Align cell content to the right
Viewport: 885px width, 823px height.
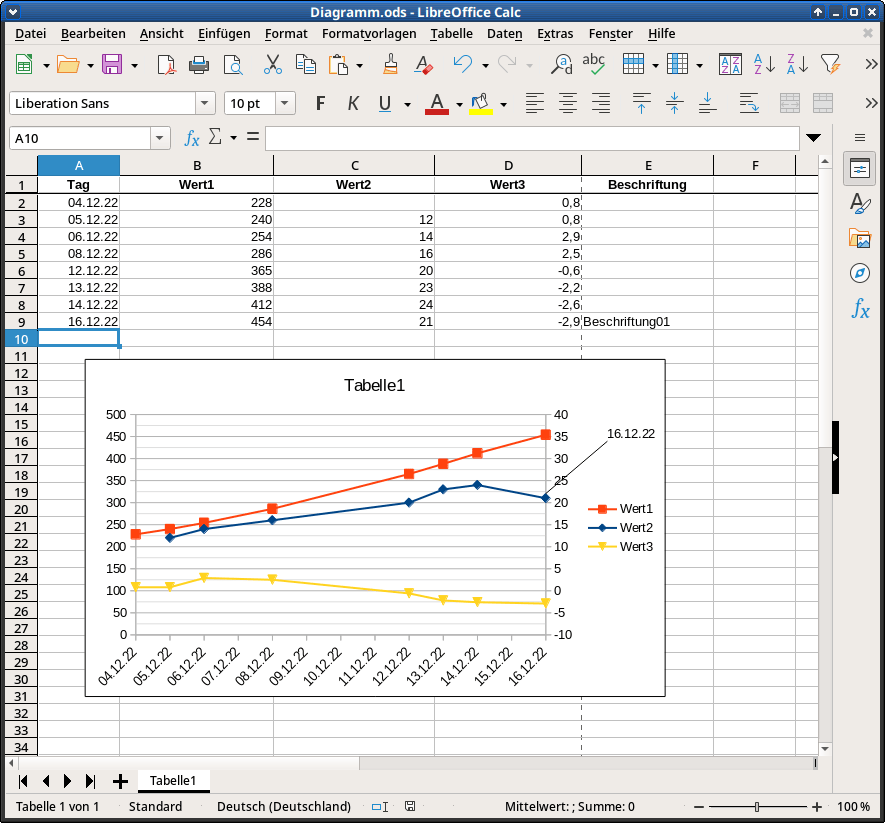[x=601, y=103]
